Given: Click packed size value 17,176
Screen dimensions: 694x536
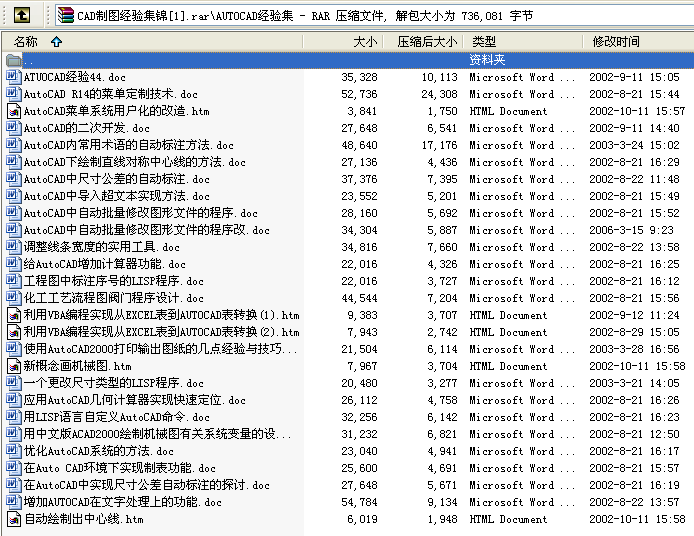Looking at the screenshot, I should pos(440,145).
